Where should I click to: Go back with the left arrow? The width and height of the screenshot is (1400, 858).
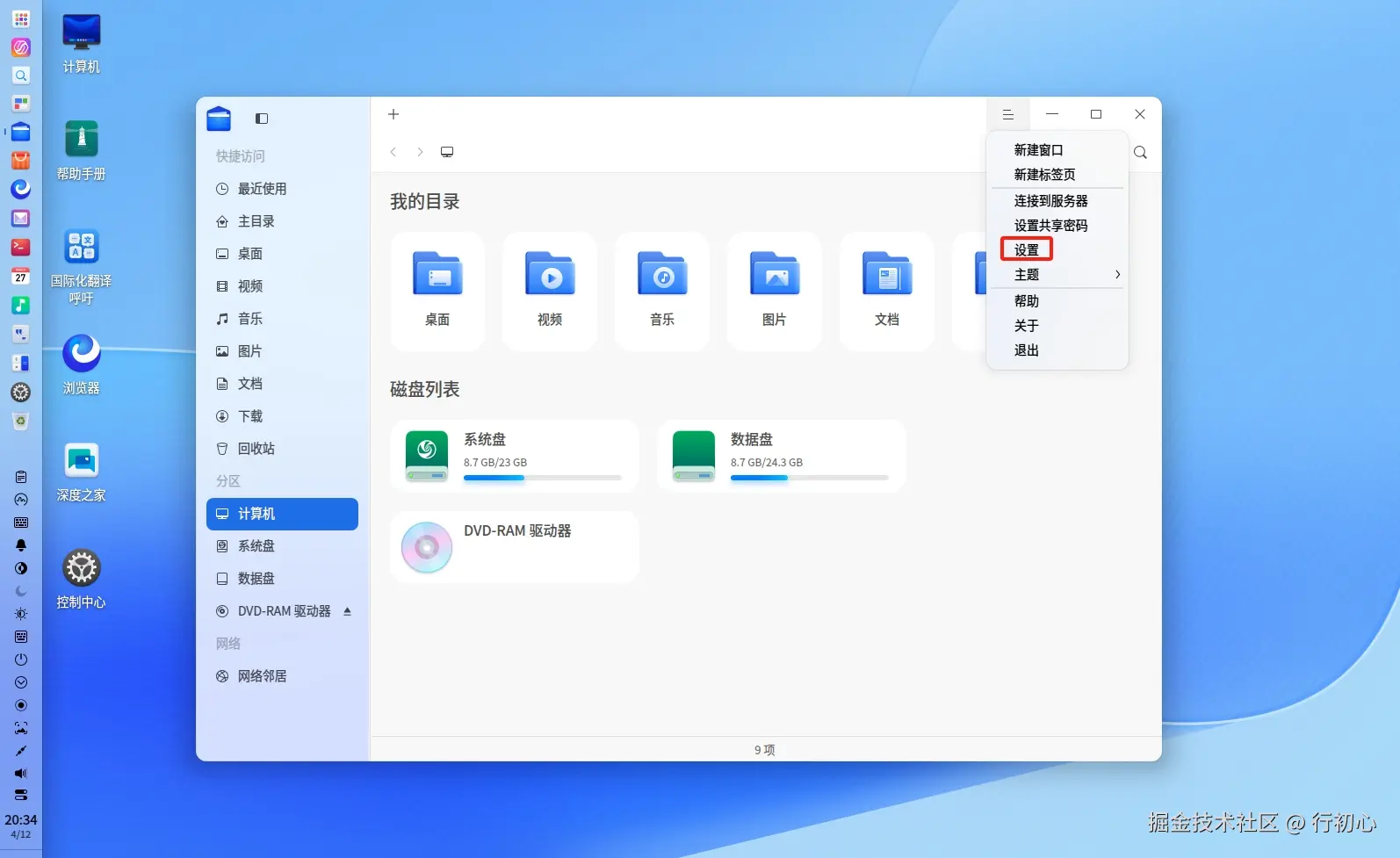point(393,152)
